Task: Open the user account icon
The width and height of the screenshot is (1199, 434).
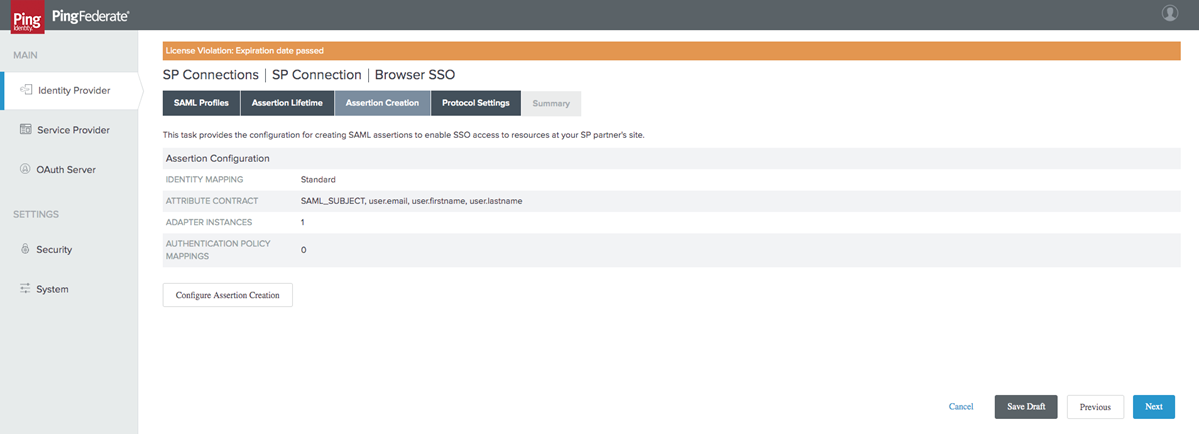Action: pos(1169,13)
